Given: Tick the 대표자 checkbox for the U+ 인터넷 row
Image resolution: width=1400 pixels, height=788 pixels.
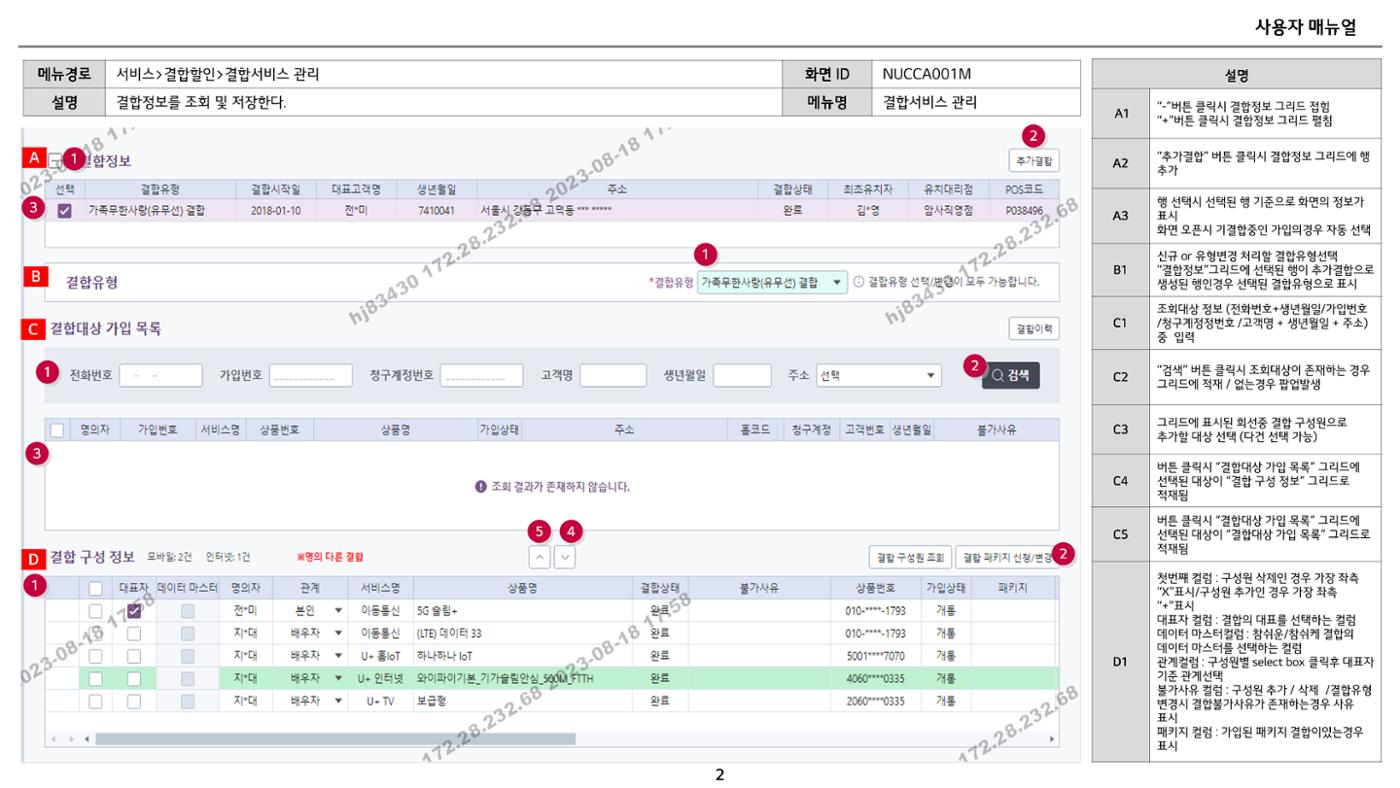Looking at the screenshot, I should pyautogui.click(x=133, y=678).
